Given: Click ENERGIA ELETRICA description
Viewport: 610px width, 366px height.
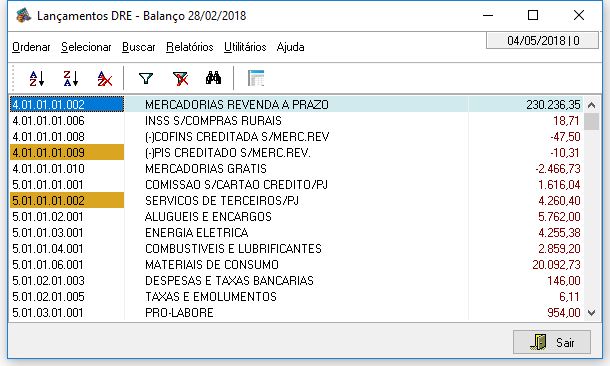Looking at the screenshot, I should click(x=196, y=233).
